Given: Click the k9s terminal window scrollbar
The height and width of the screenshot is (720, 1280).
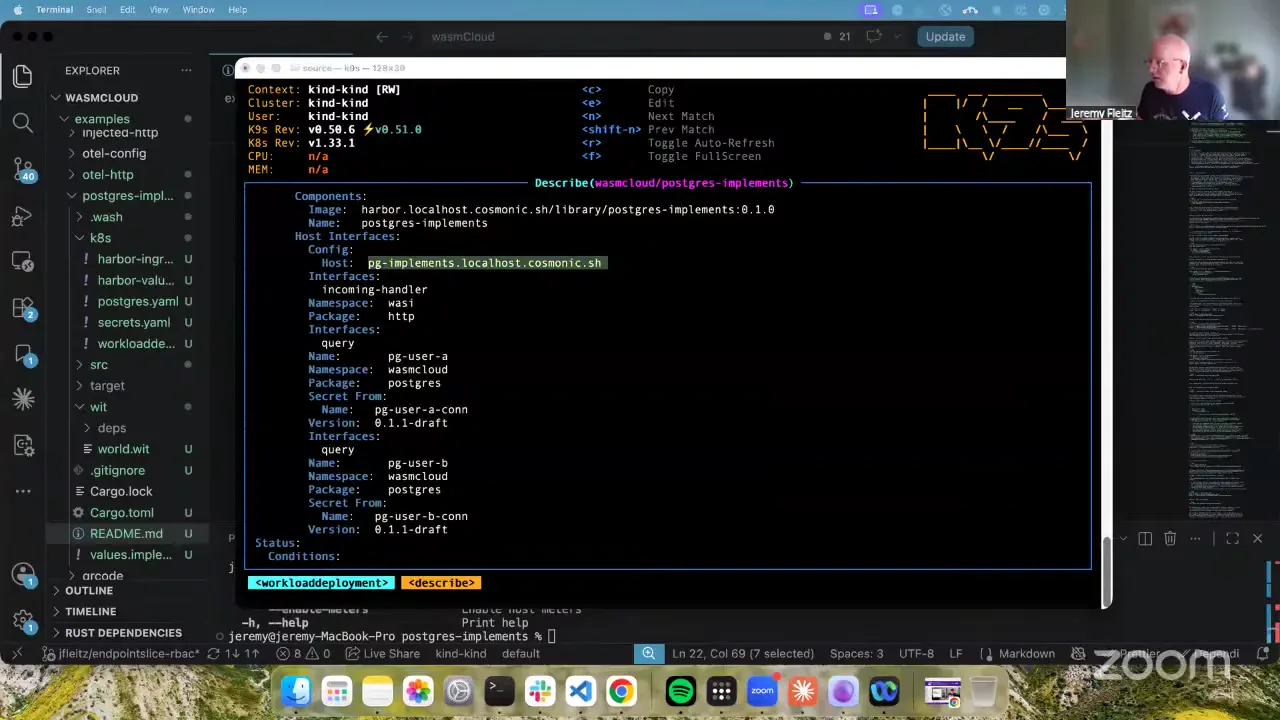Looking at the screenshot, I should [x=1106, y=572].
